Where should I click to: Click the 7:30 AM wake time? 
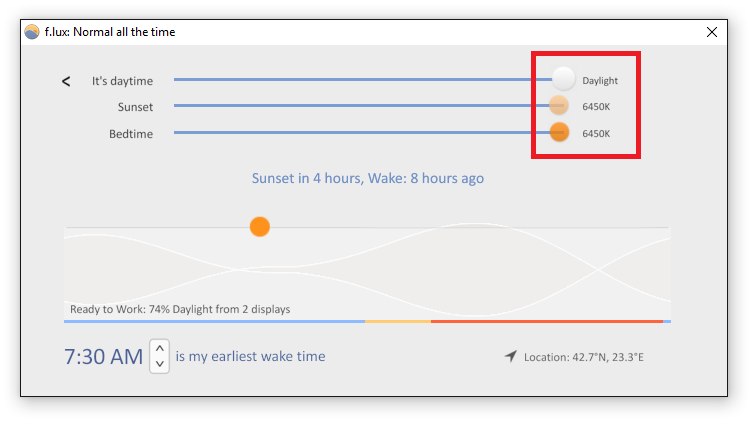[x=104, y=357]
